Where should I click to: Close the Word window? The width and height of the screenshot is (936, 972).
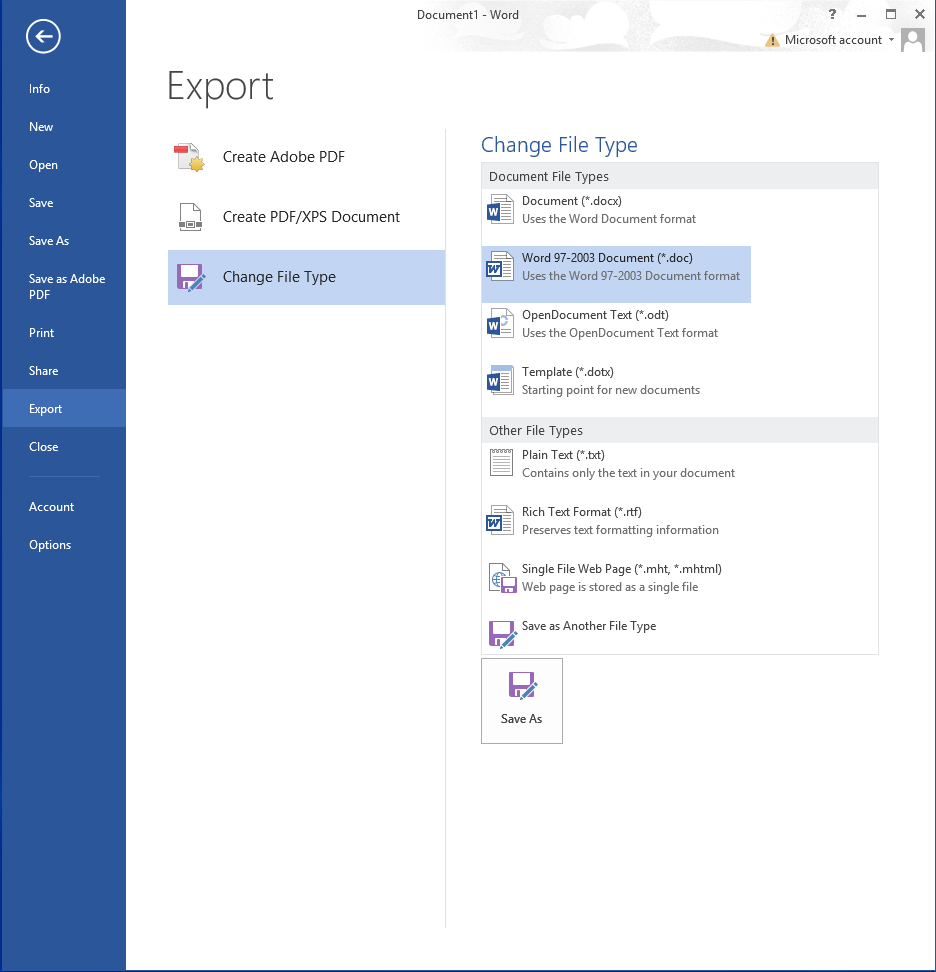click(x=920, y=14)
